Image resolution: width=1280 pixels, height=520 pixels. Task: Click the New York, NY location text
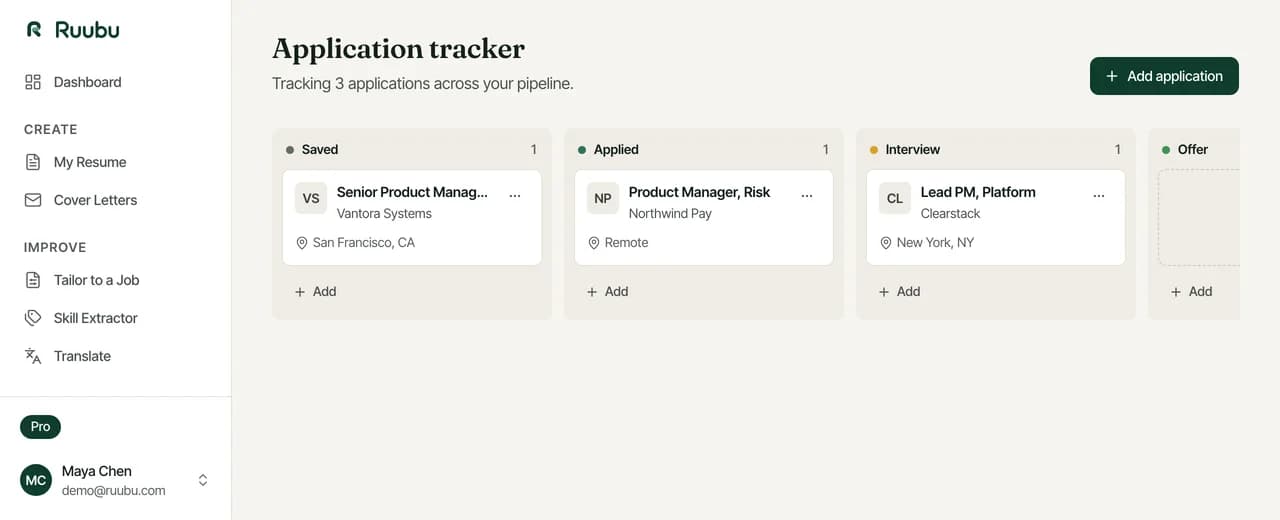[935, 243]
